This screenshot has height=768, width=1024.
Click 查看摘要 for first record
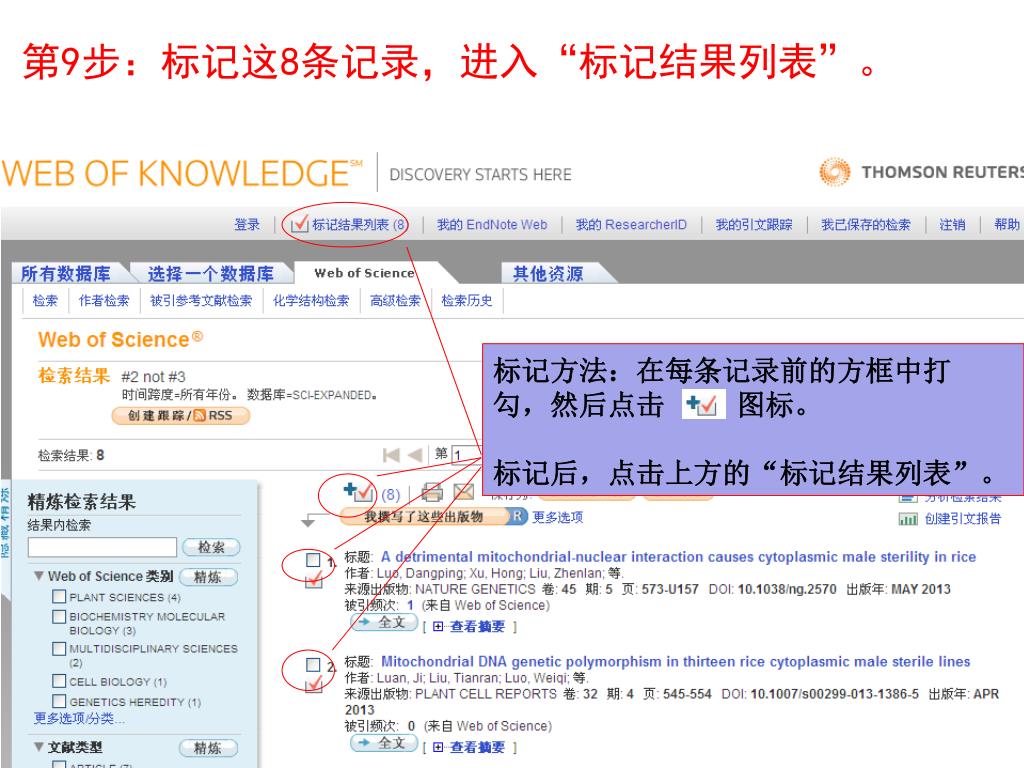pyautogui.click(x=477, y=626)
